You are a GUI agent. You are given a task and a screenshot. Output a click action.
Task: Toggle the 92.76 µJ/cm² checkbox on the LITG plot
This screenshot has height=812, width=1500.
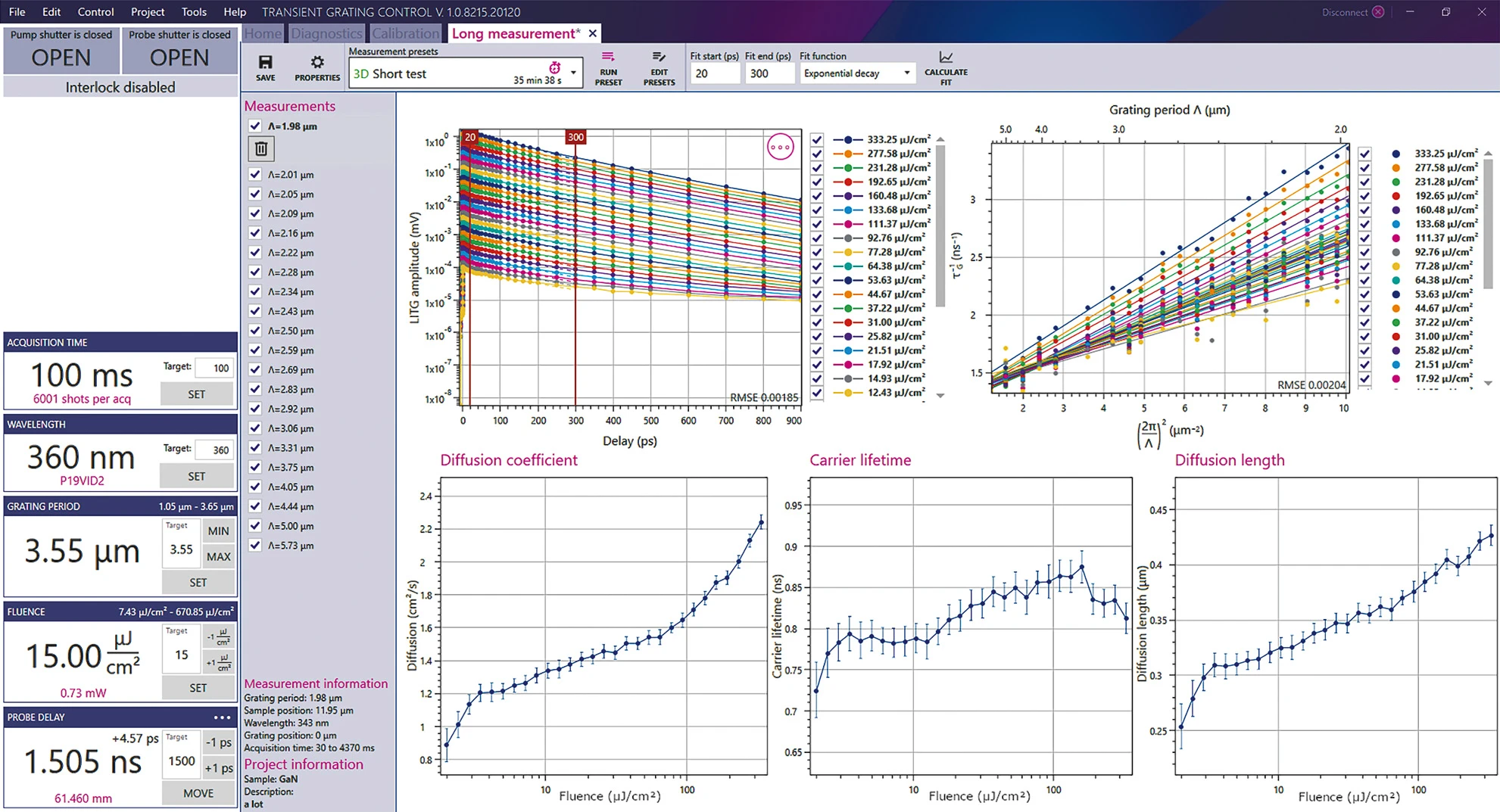tap(817, 238)
